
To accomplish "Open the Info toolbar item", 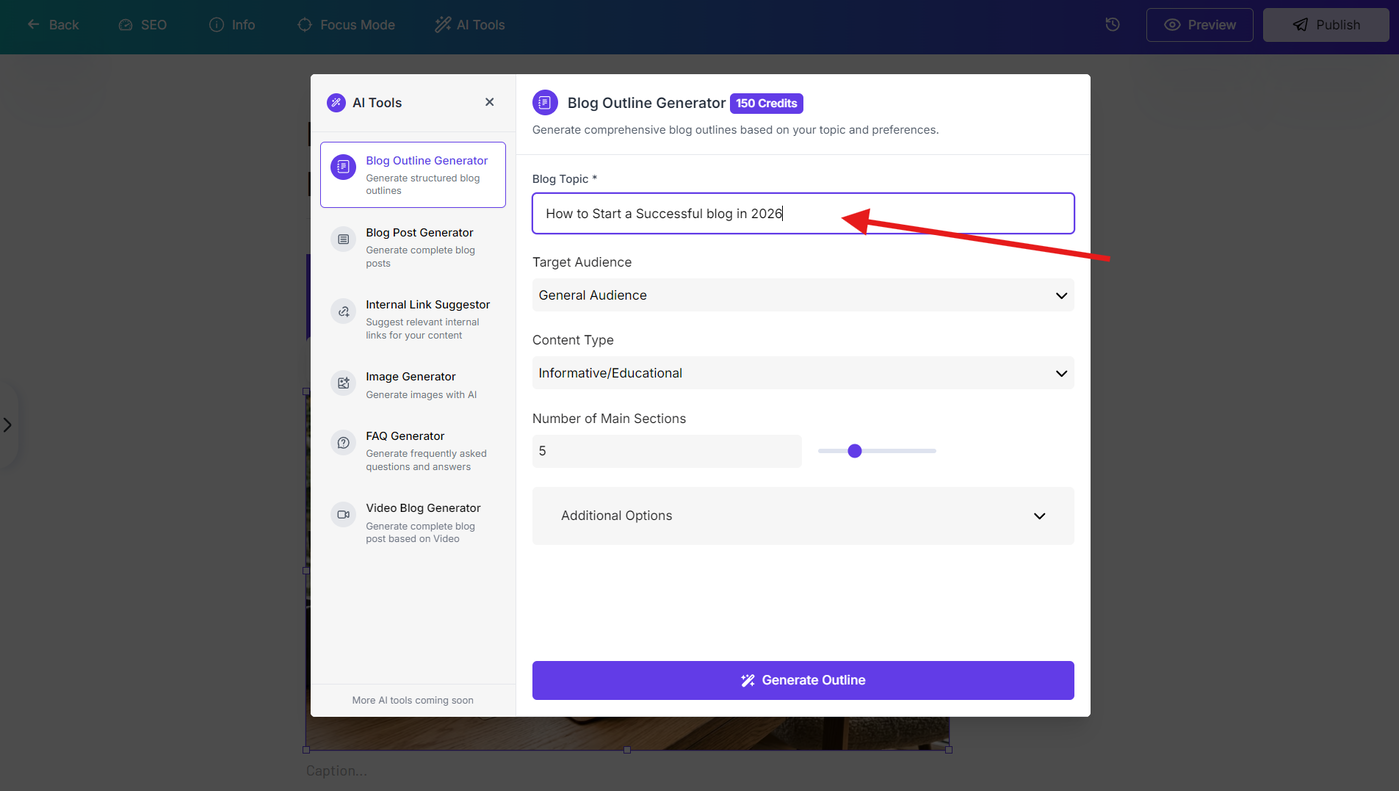I will point(232,24).
